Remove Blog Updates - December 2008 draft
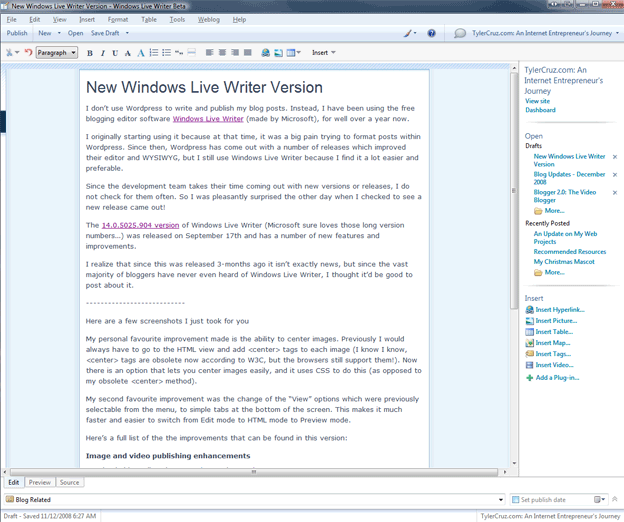 (615, 175)
